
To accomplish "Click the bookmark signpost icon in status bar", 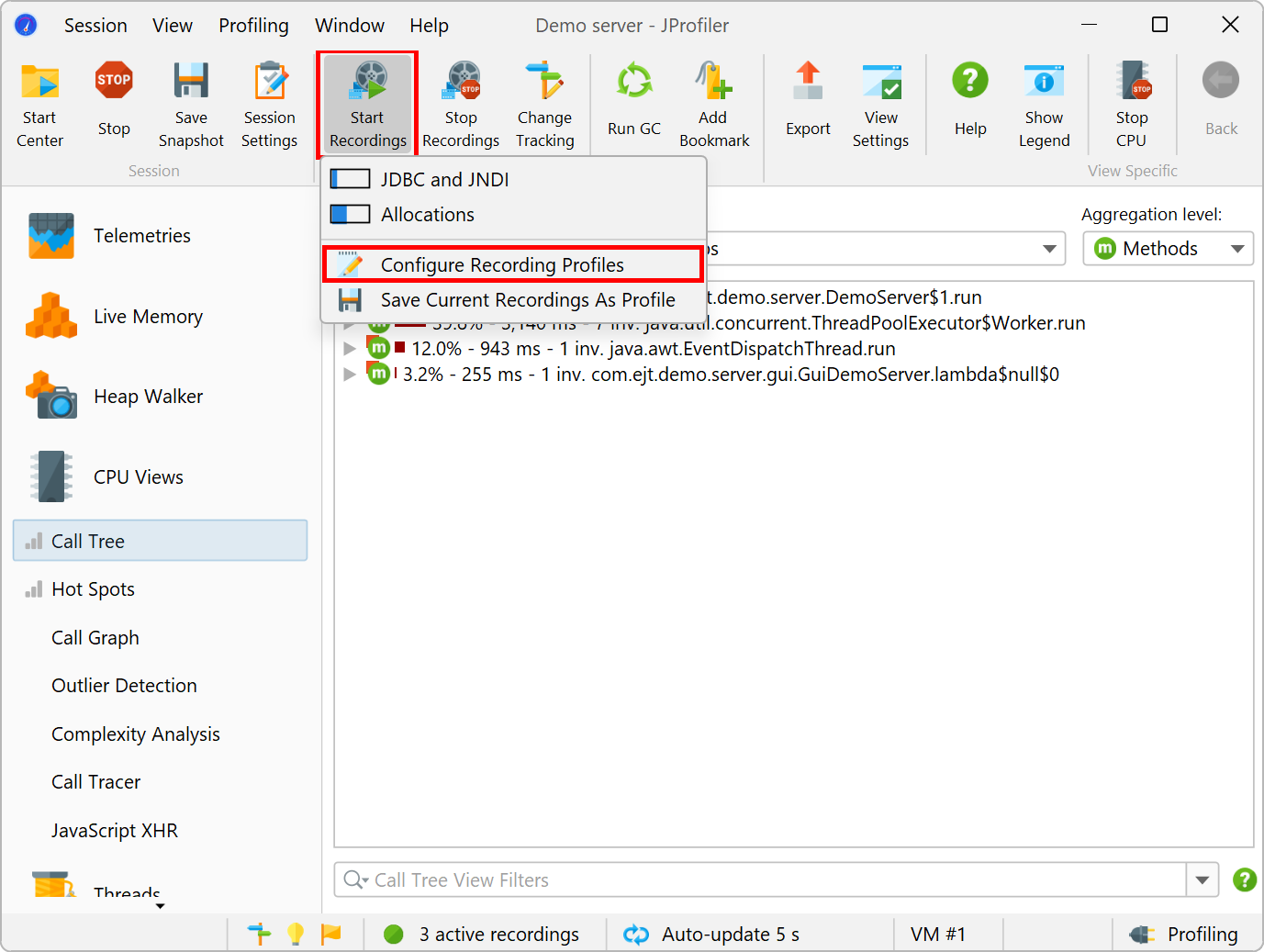I will [259, 934].
